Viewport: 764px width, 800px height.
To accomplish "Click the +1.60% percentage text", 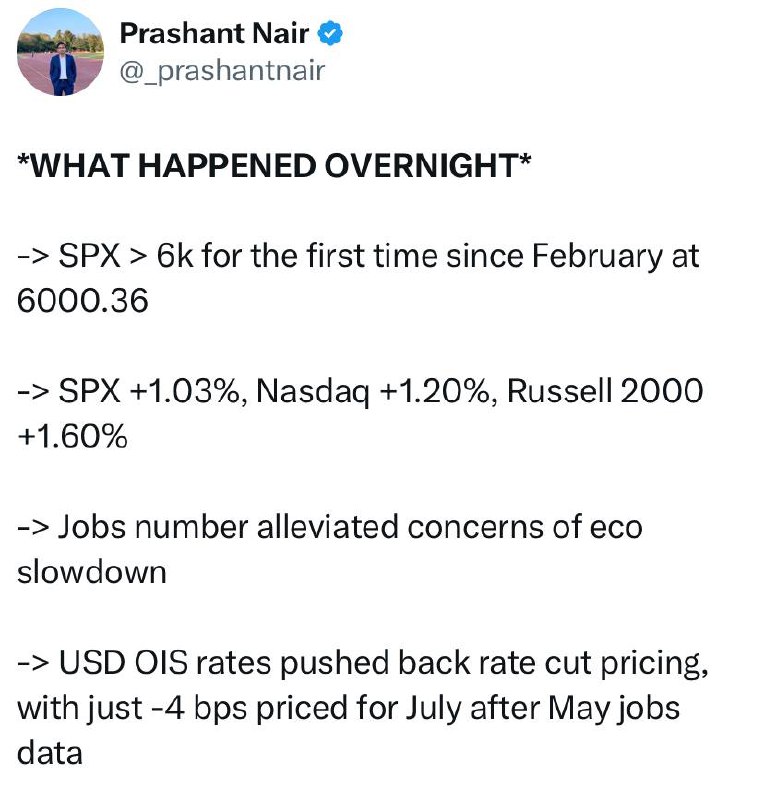I will (72, 437).
